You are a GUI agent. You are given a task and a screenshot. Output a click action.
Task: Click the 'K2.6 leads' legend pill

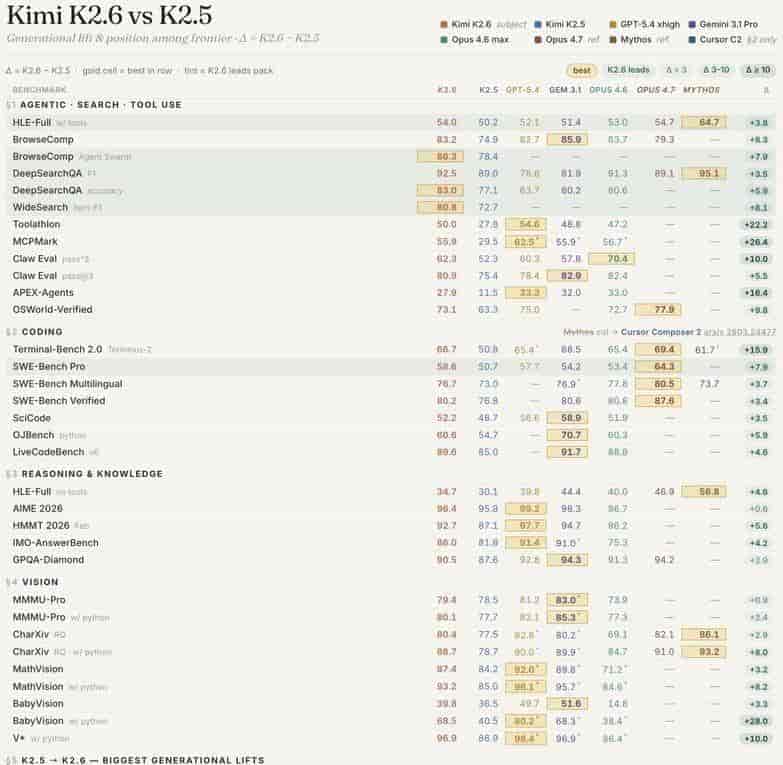(628, 70)
